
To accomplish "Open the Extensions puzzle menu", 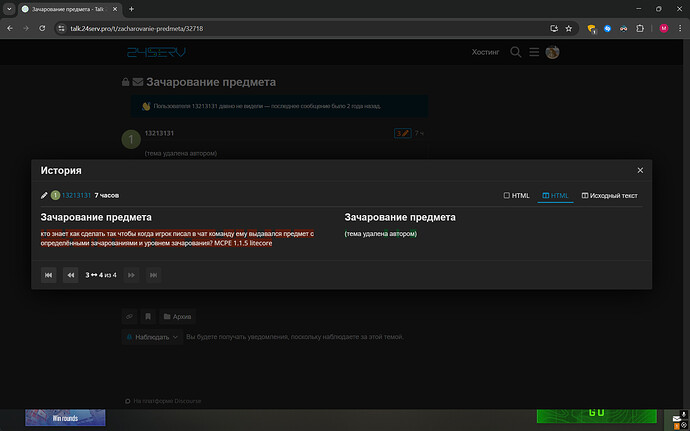I will click(640, 28).
